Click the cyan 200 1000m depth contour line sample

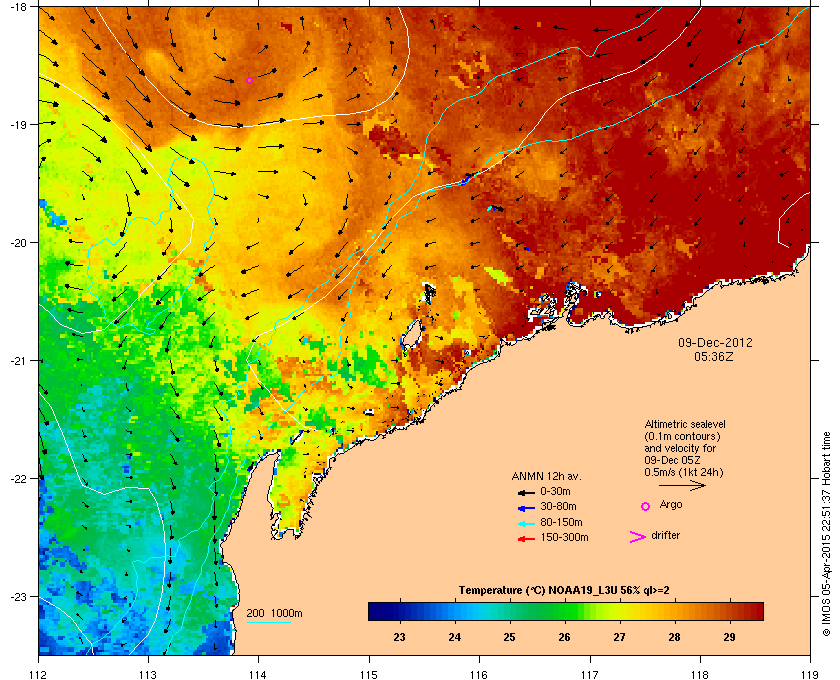pos(268,623)
